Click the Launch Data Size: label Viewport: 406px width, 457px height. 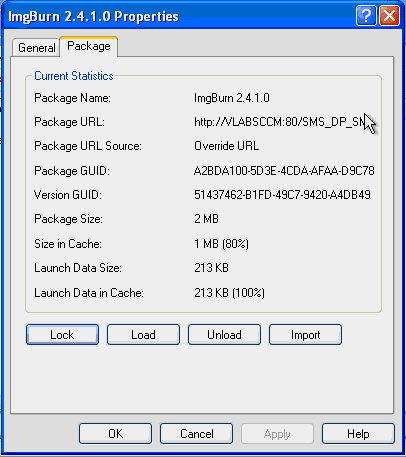click(78, 268)
